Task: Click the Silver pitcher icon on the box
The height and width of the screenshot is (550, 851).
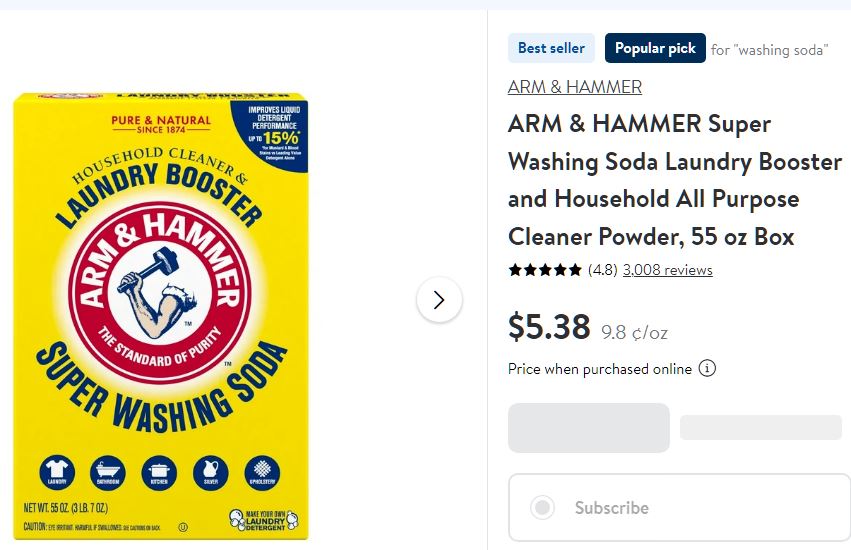Action: tap(211, 472)
